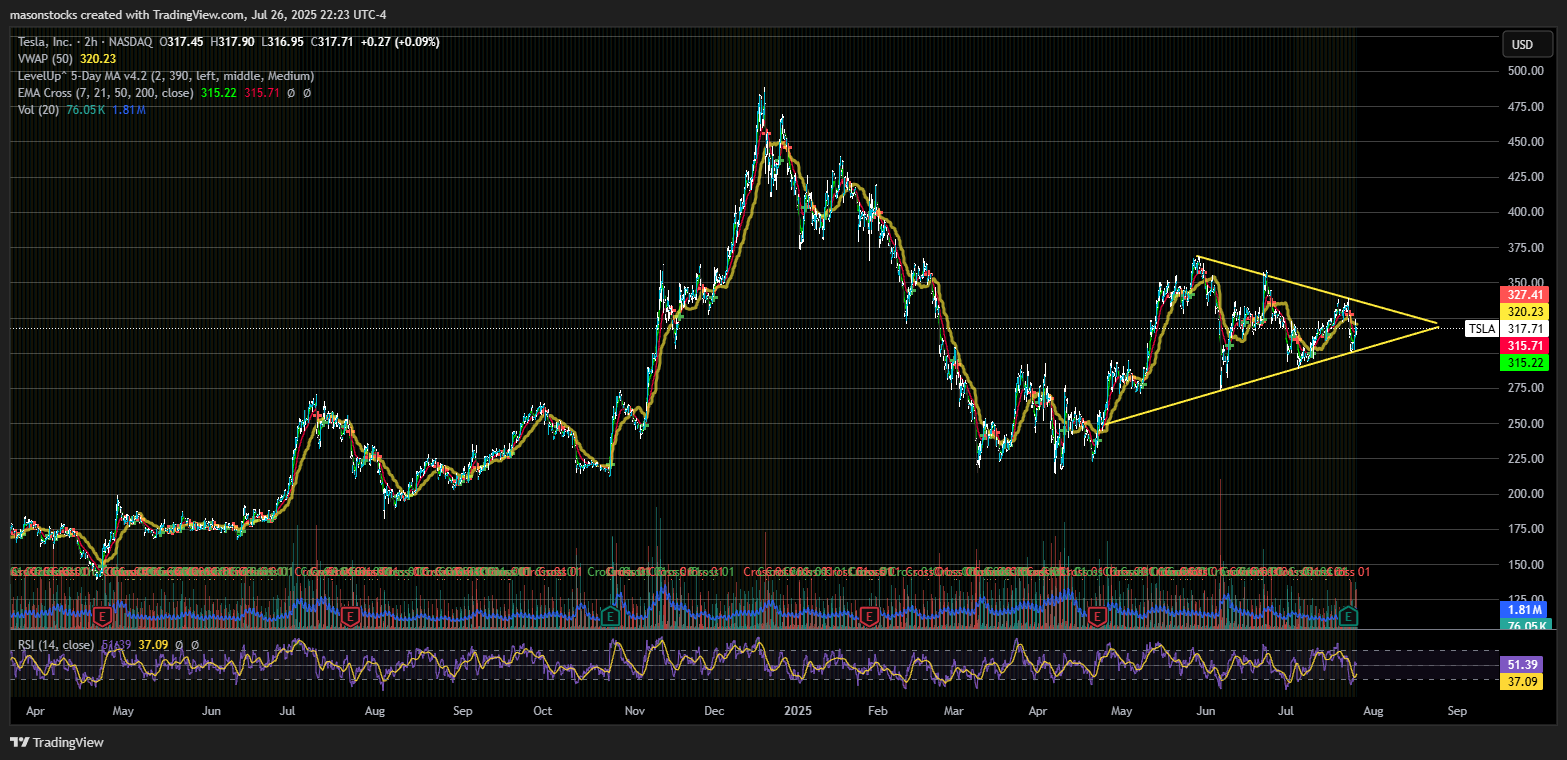Image resolution: width=1567 pixels, height=760 pixels.
Task: Click the green 315.22 price axis label
Action: [x=1525, y=362]
